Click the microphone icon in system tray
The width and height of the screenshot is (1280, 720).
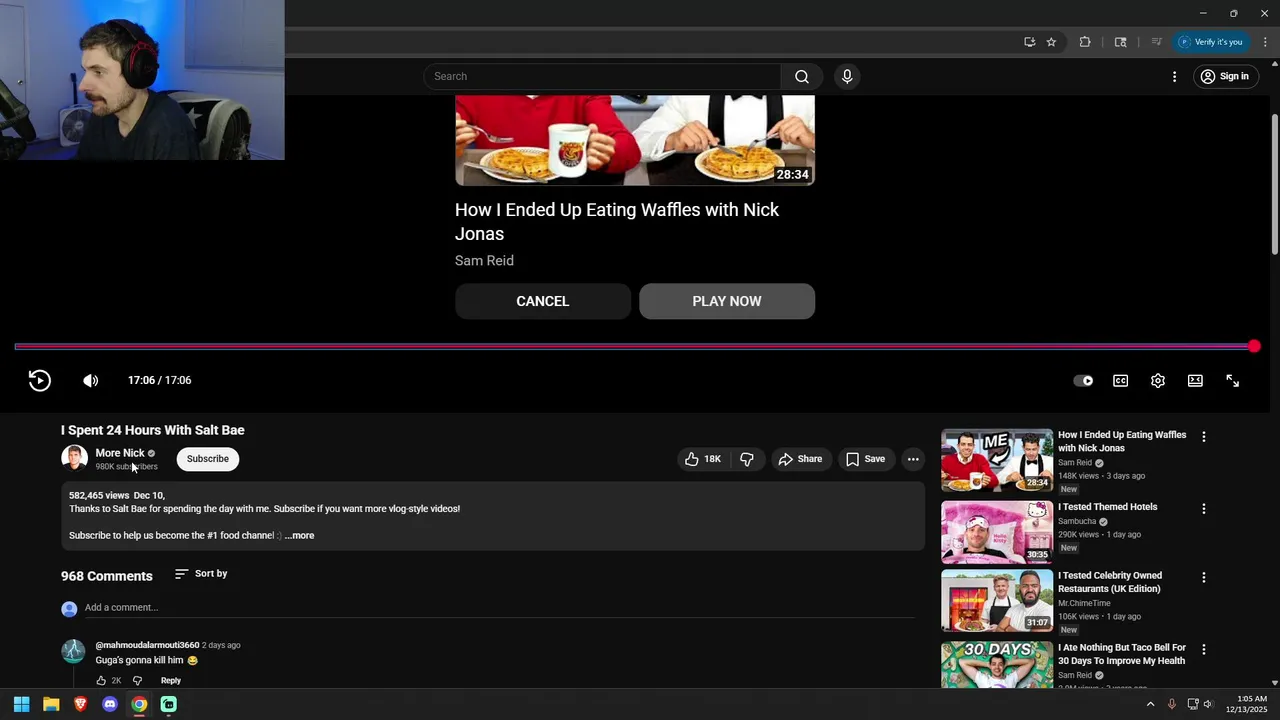click(x=1171, y=704)
